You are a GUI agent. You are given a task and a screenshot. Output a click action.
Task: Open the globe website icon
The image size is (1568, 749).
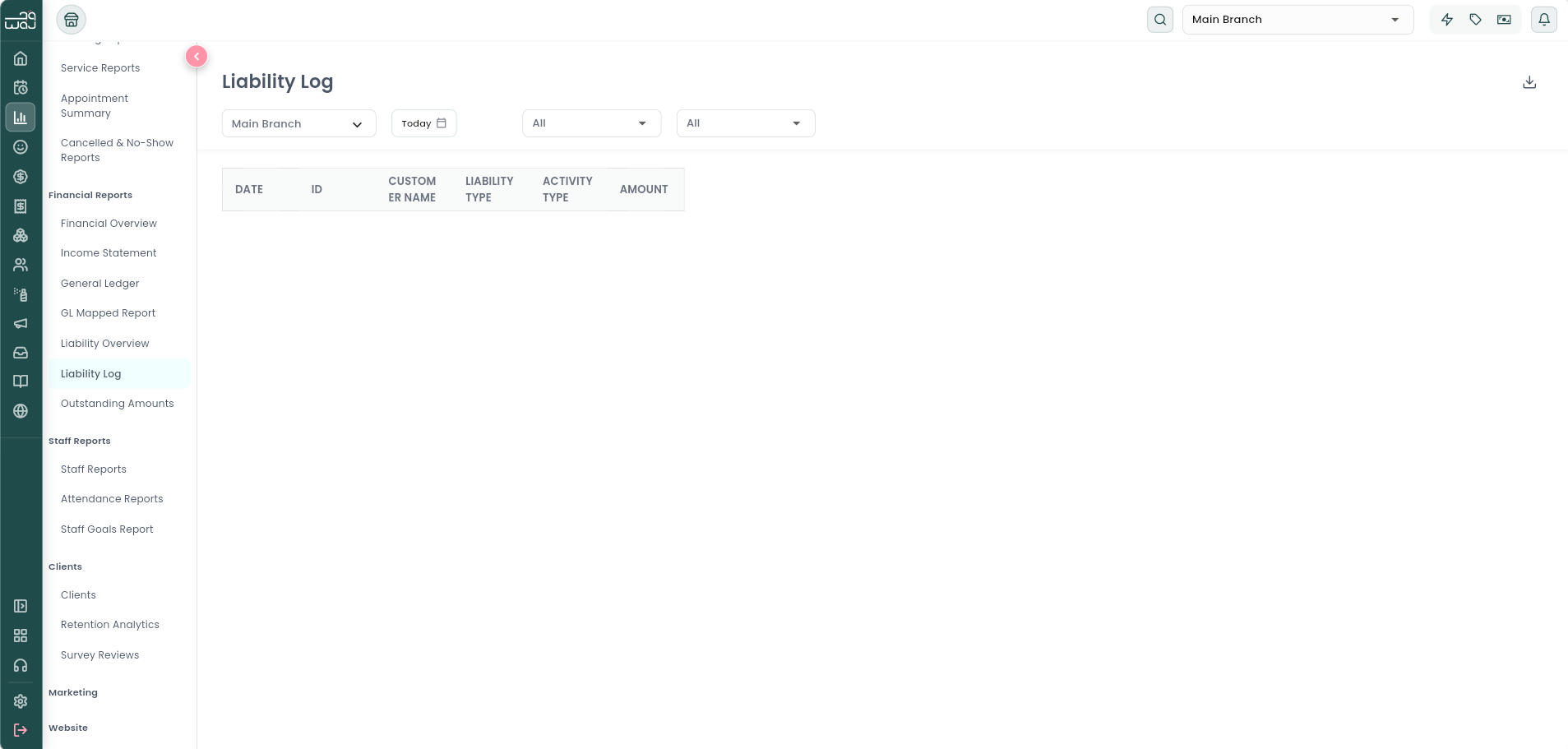click(21, 411)
